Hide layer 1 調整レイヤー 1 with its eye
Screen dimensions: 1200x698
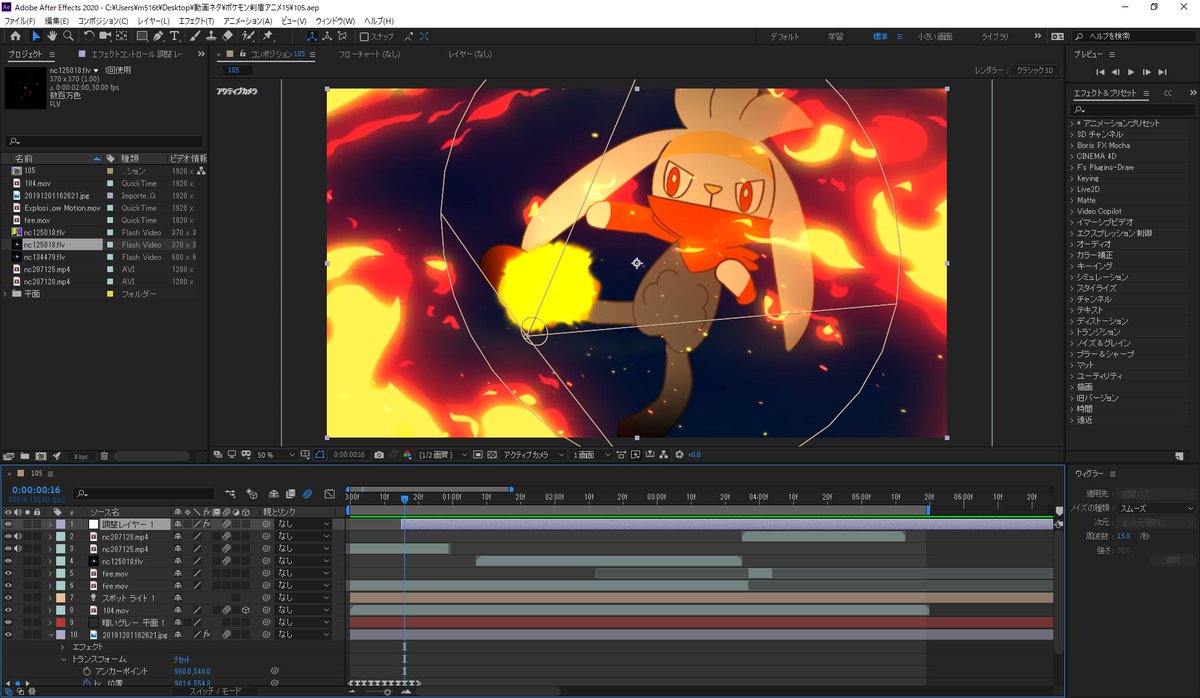[x=9, y=524]
